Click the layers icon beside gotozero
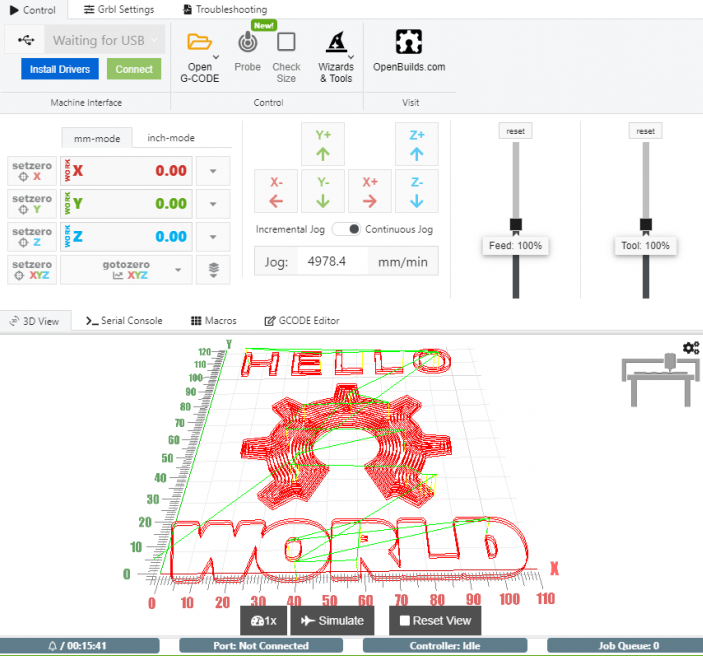Viewport: 703px width, 656px height. click(213, 270)
